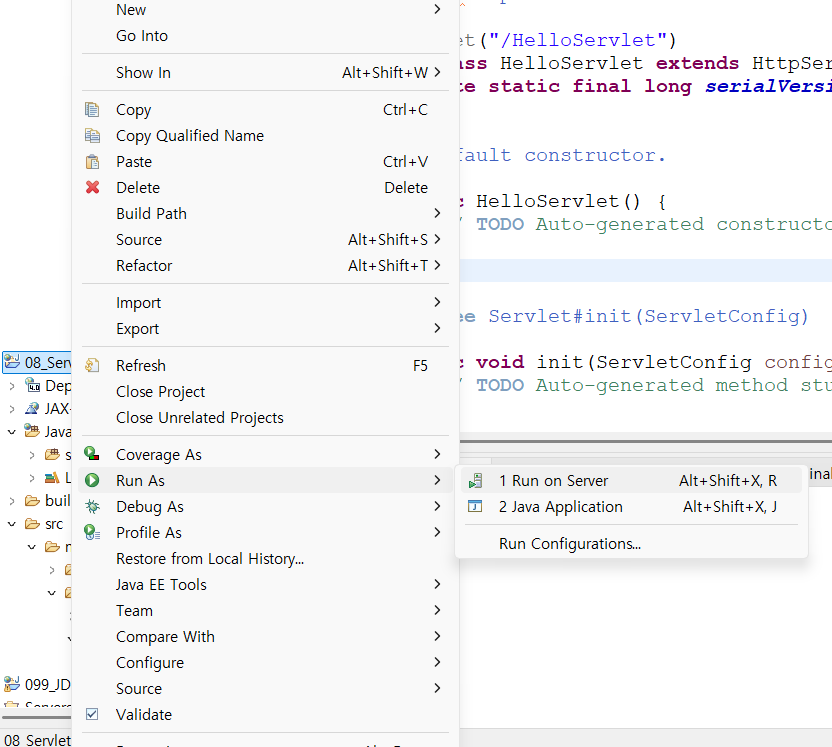This screenshot has height=747, width=832.
Task: Click the 099_JD project icon
Action: (x=12, y=684)
